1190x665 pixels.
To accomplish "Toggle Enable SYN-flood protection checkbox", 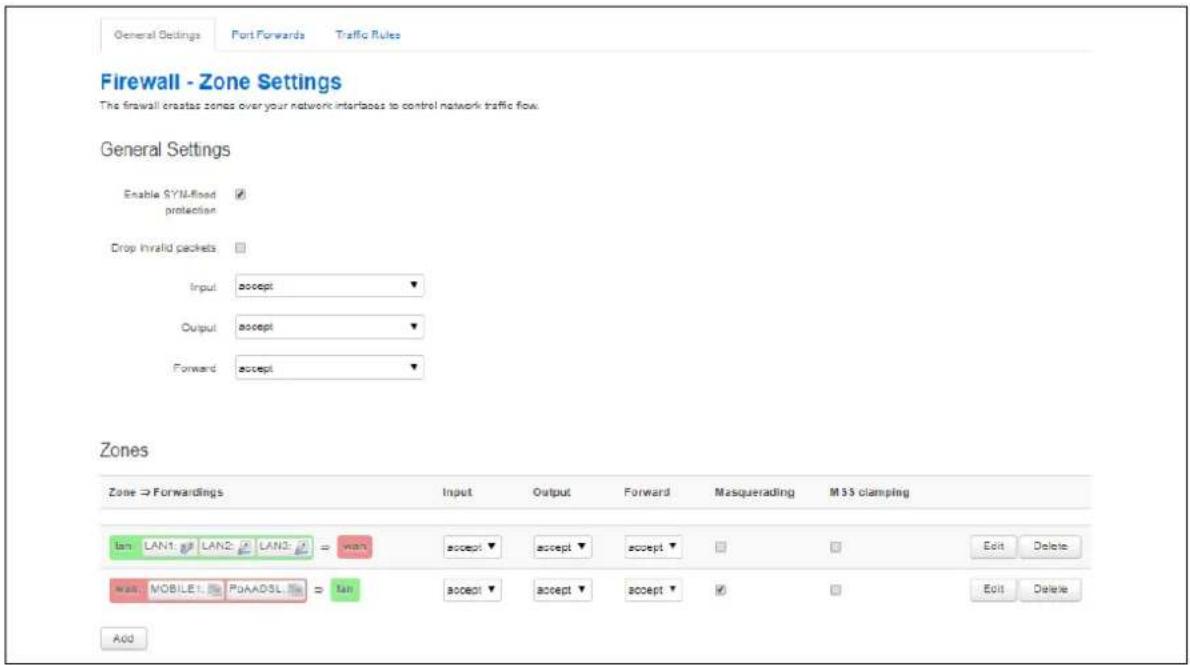I will [241, 194].
